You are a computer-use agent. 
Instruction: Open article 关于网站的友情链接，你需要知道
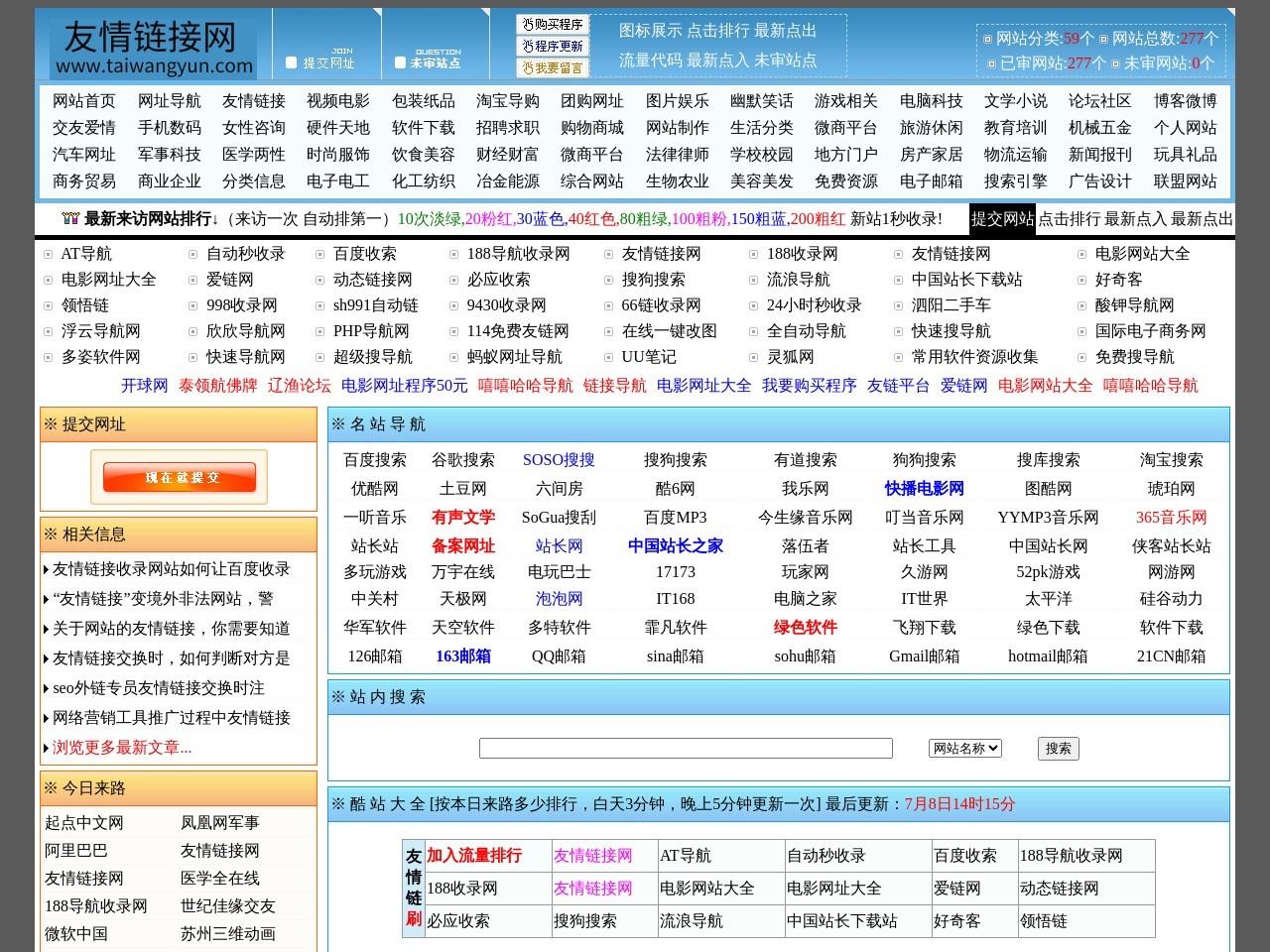tap(172, 629)
